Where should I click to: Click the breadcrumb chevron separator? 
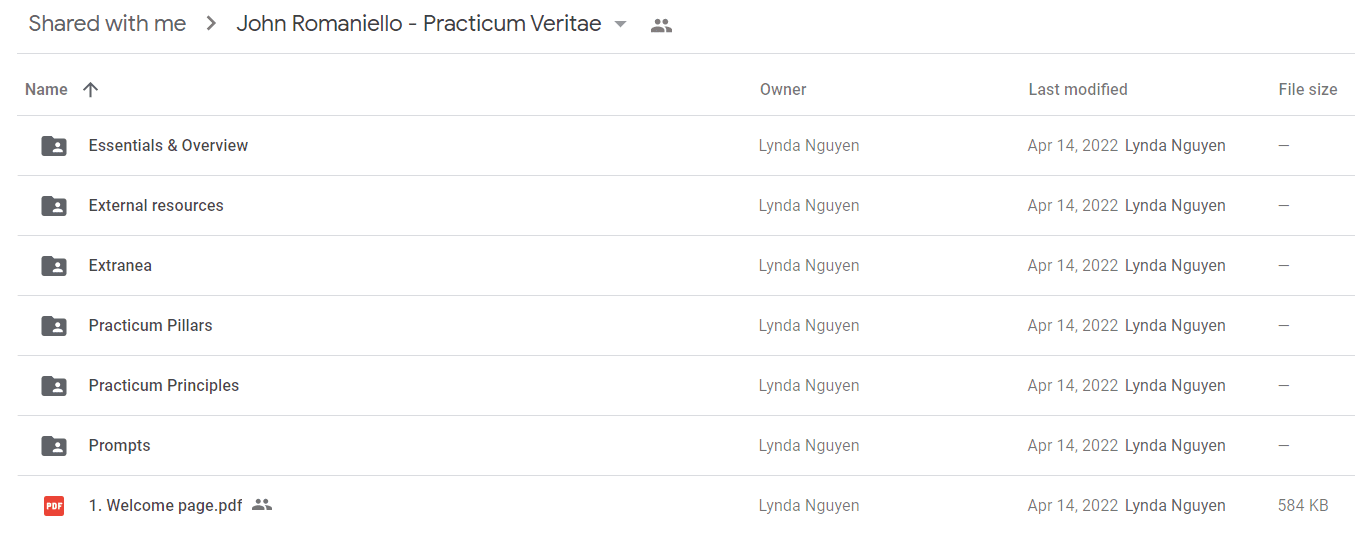[211, 24]
